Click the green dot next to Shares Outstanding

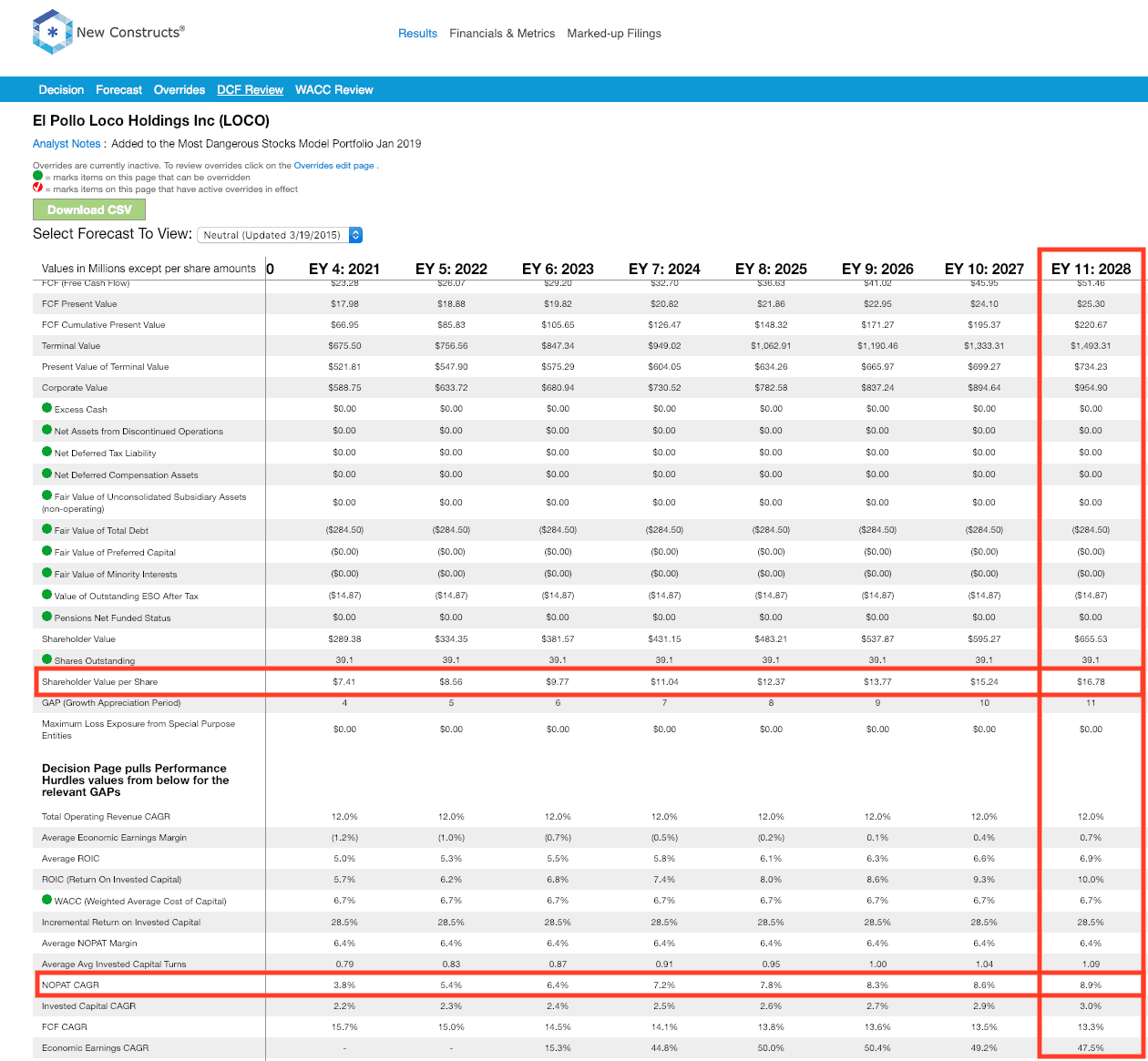(47, 659)
